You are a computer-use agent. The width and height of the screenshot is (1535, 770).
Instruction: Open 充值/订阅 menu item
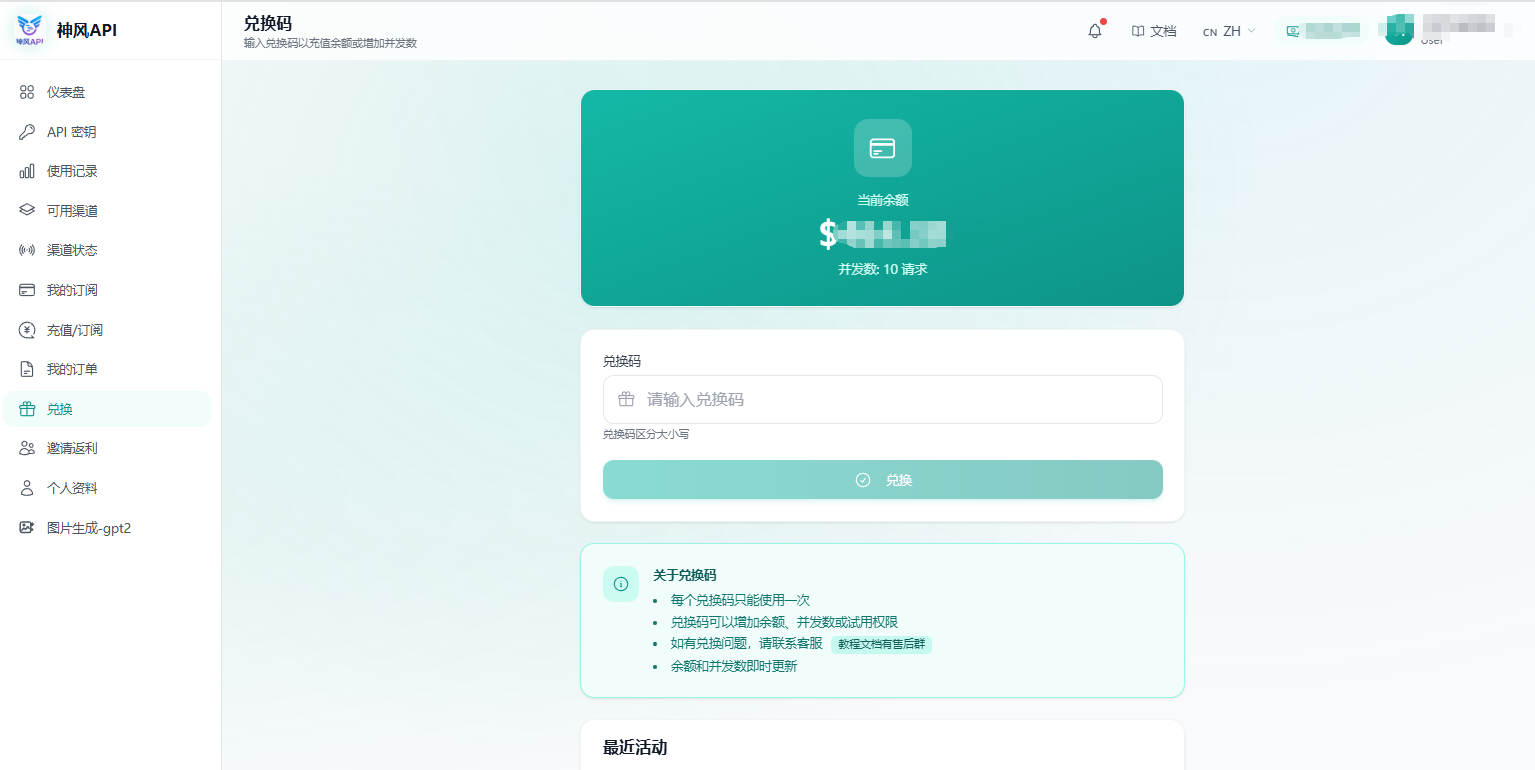tap(107, 330)
